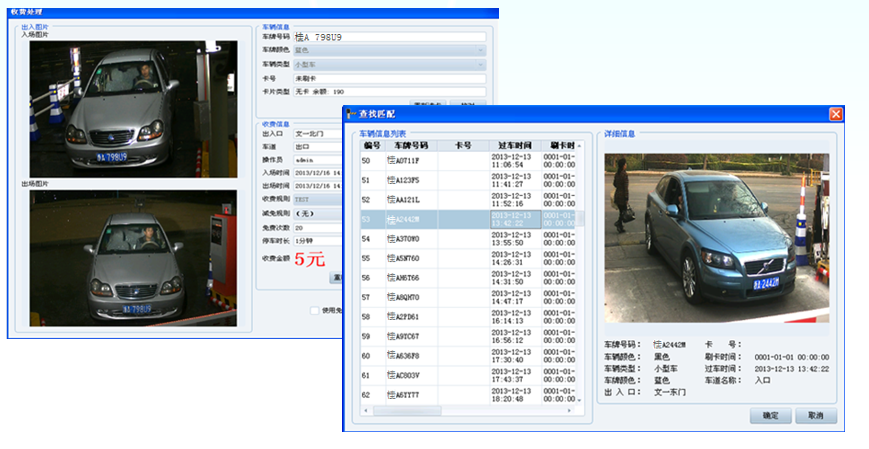Click the 车牌号码 column header in list
The image size is (869, 449).
coord(409,145)
